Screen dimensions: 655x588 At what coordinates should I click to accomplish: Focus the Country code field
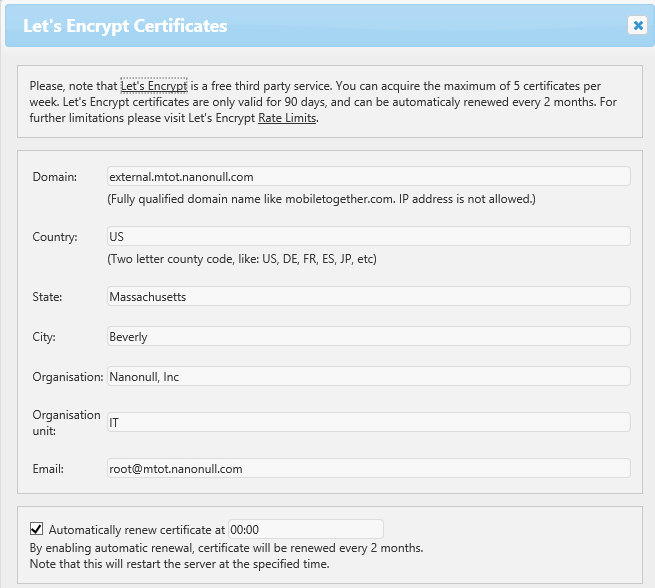369,237
